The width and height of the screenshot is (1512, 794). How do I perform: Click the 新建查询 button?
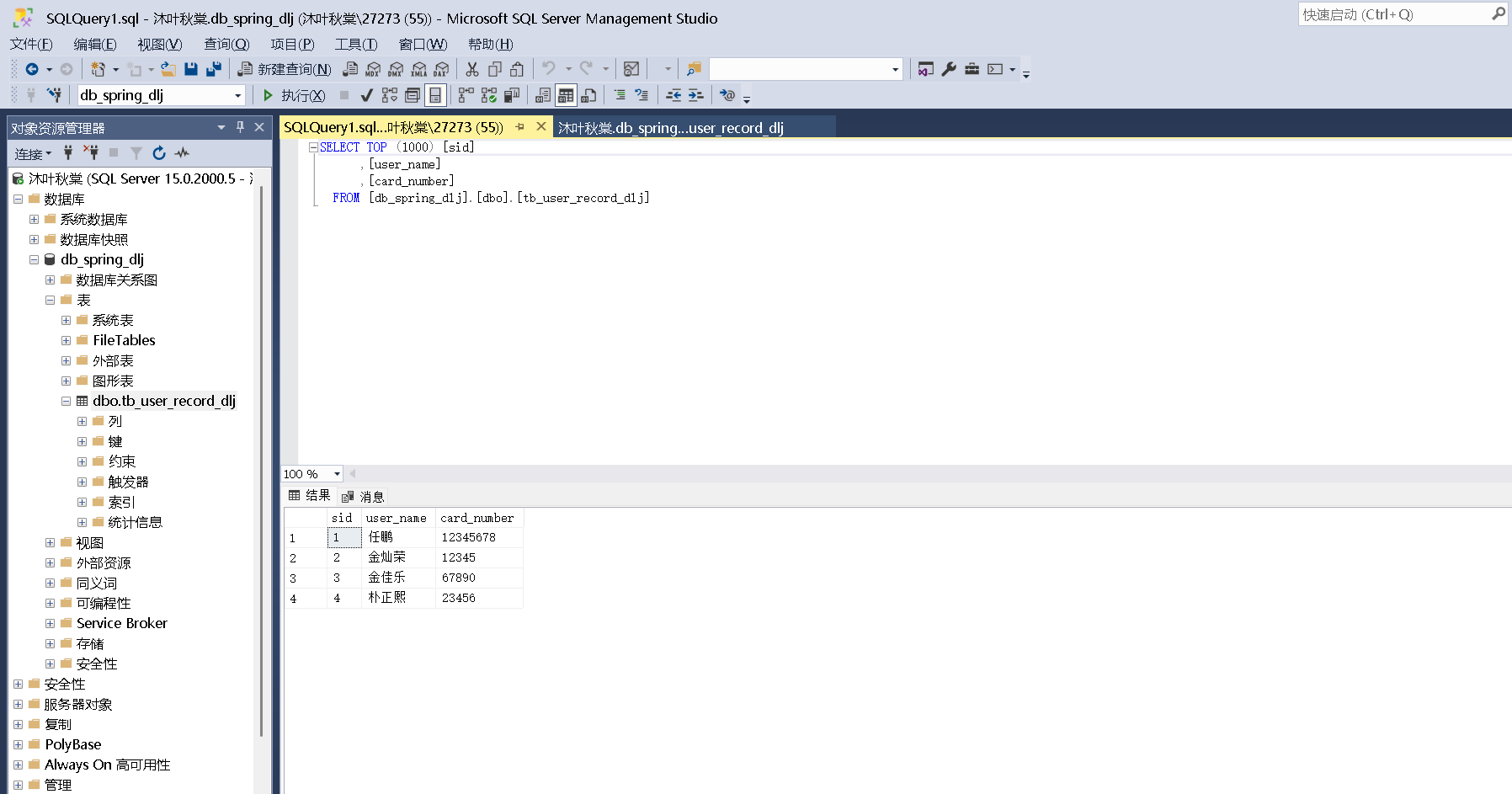[285, 69]
